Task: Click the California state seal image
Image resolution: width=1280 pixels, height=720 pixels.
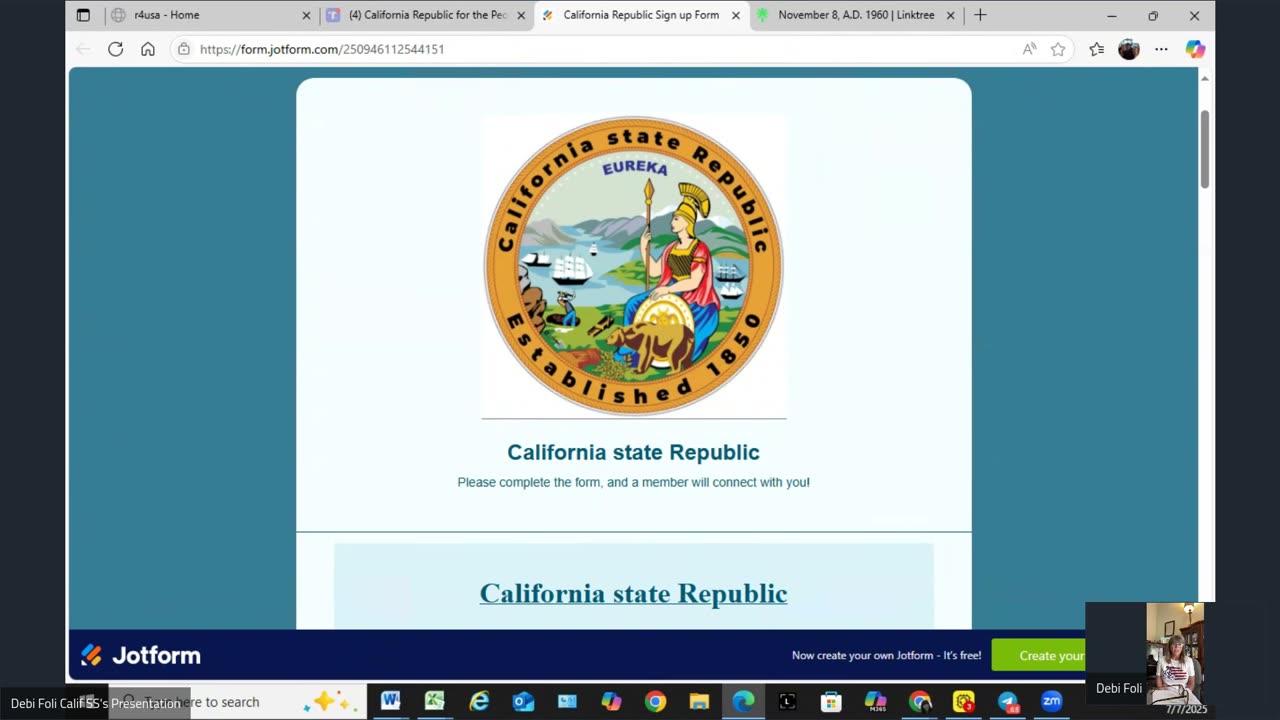Action: (x=634, y=266)
